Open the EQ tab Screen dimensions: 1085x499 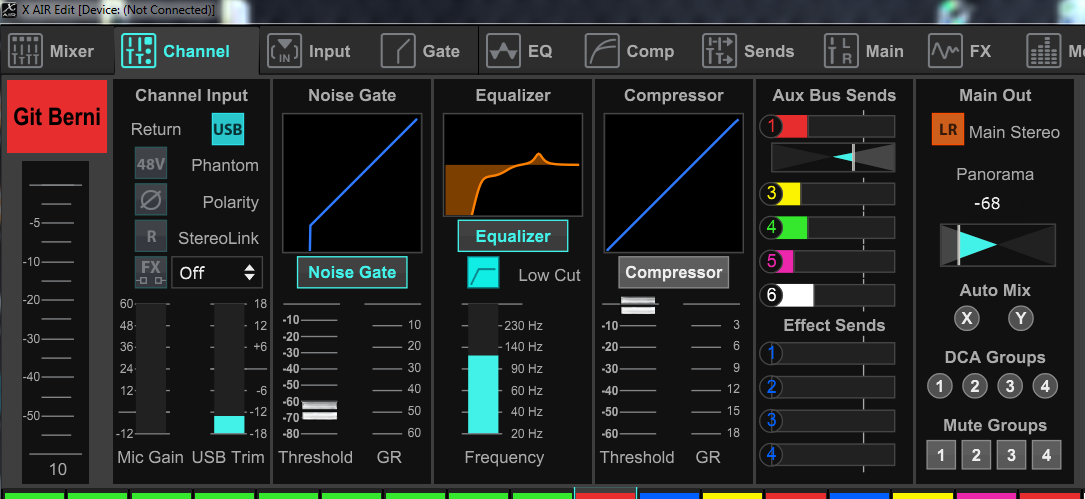(520, 51)
